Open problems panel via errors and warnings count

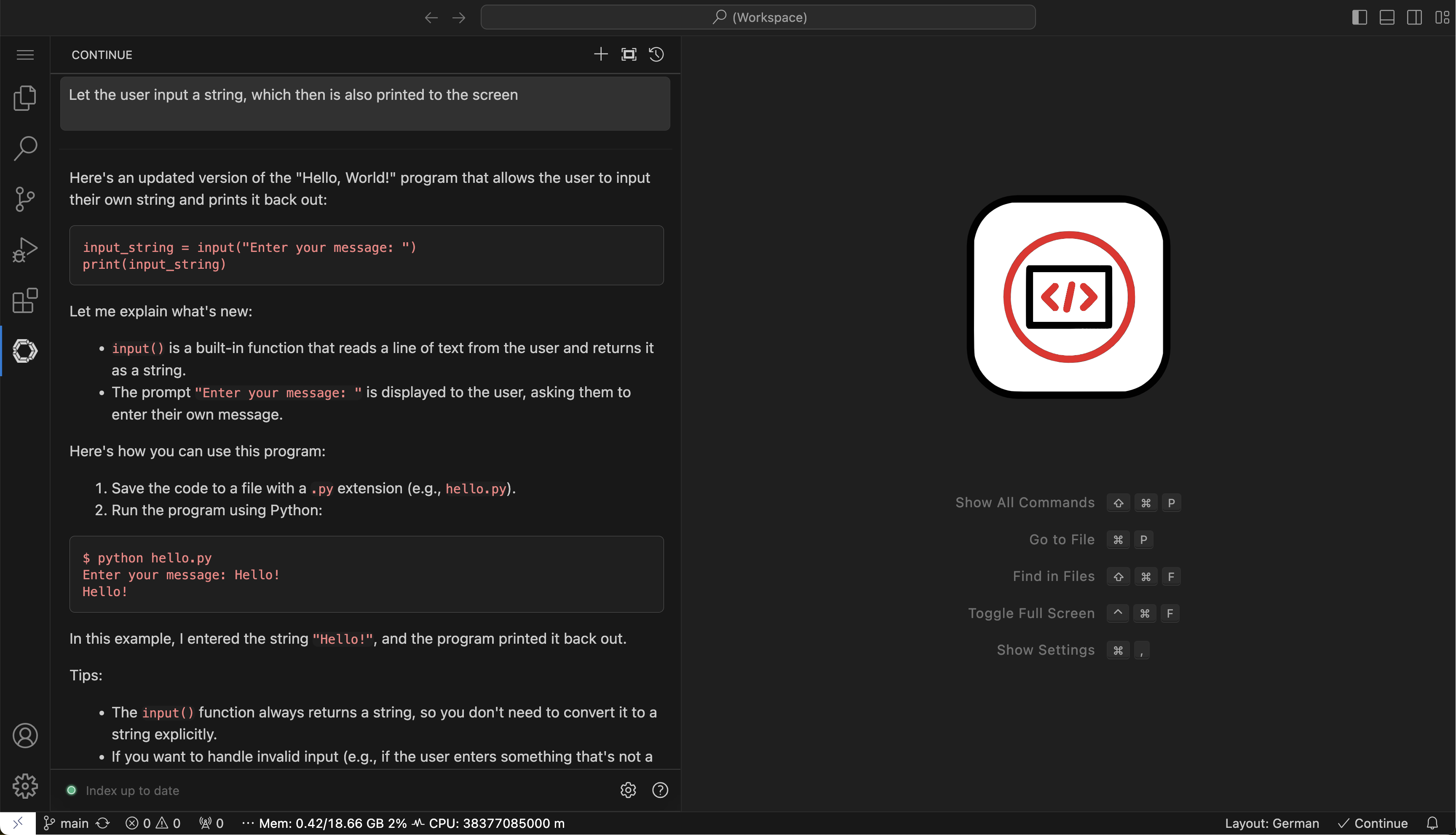[153, 824]
